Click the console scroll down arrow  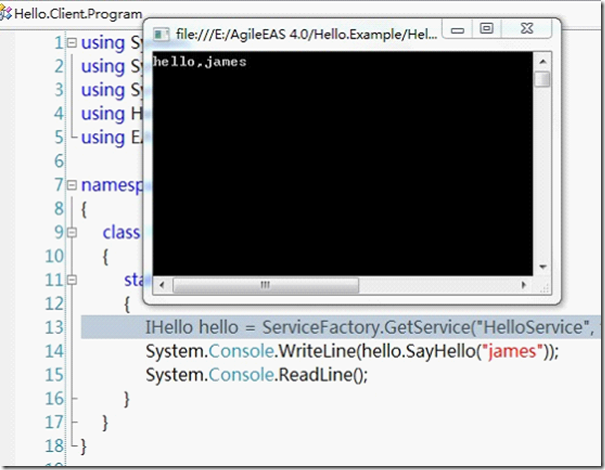pos(542,267)
